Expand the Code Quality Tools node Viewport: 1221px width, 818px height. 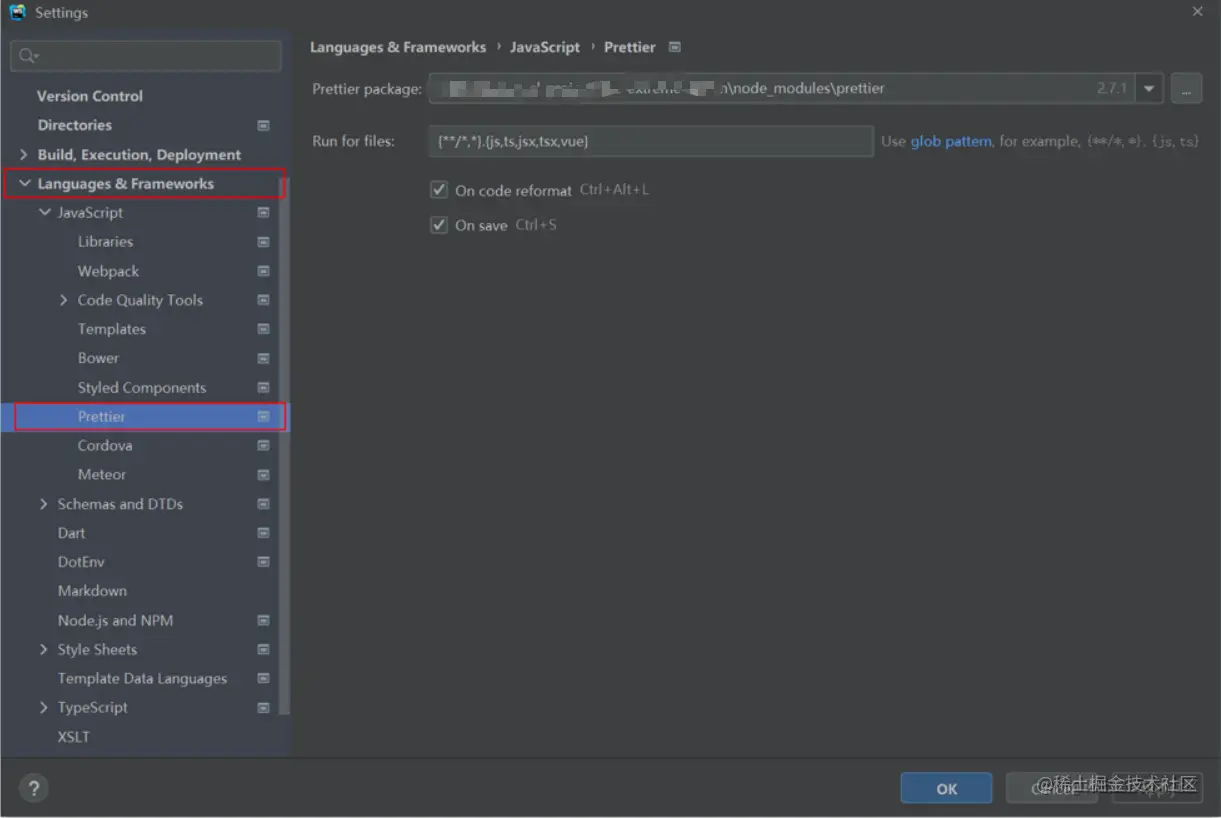point(64,300)
